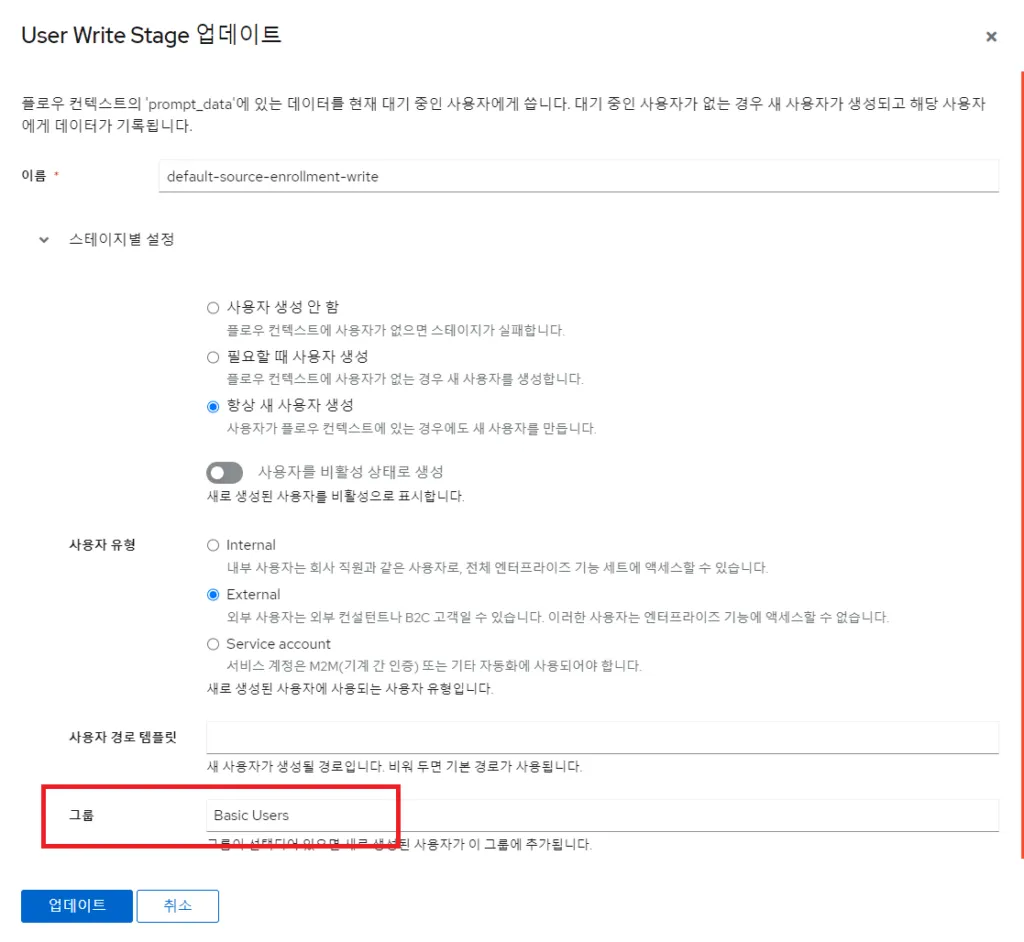Select the 항상 새 사용자 생성 radio option
Image resolution: width=1024 pixels, height=942 pixels.
coord(212,406)
